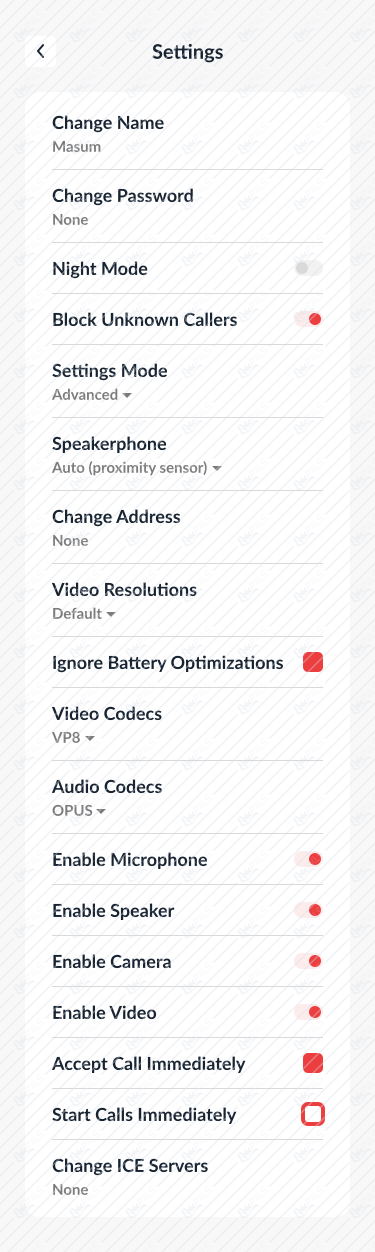Open the VP8 video codecs dropdown
This screenshot has height=1252, width=375.
click(x=73, y=739)
